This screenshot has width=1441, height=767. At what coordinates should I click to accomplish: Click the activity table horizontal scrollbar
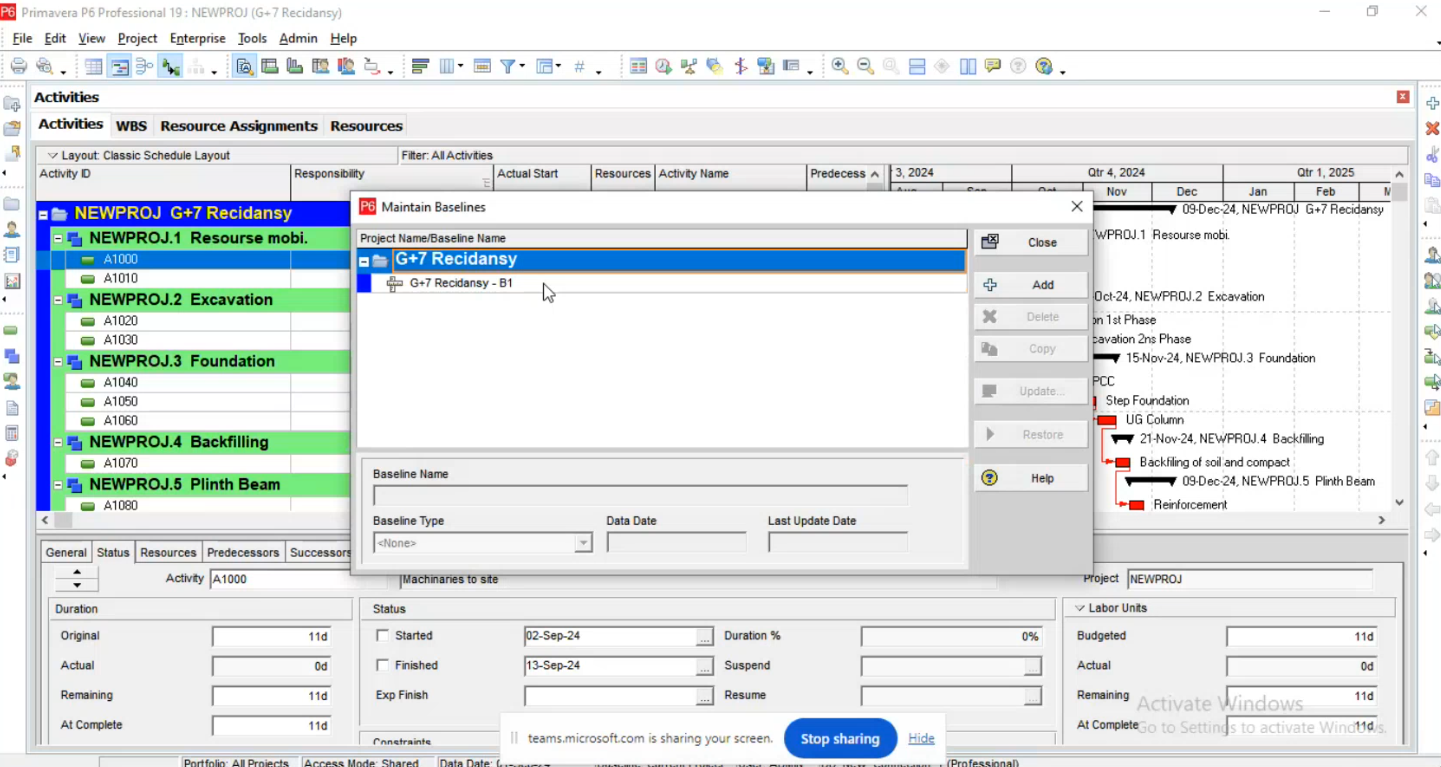[195, 520]
